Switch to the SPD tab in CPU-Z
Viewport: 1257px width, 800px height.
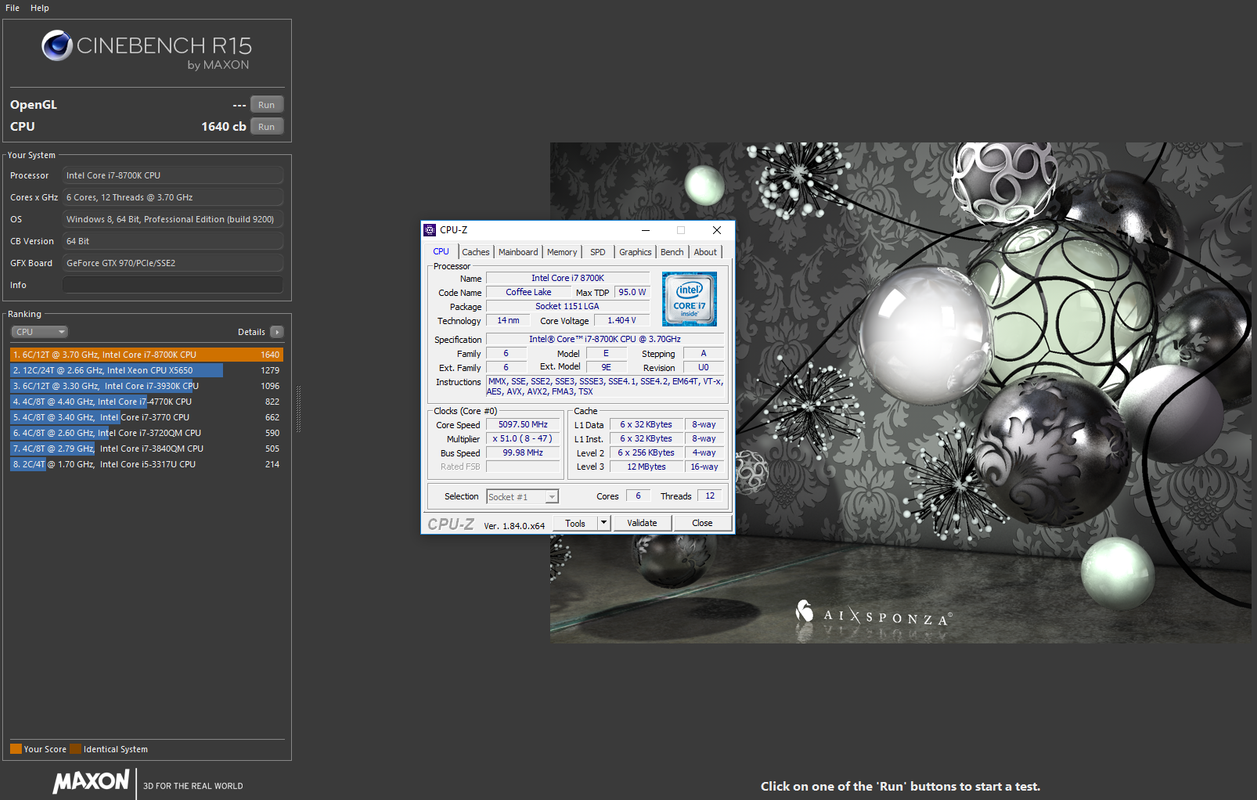(x=598, y=252)
